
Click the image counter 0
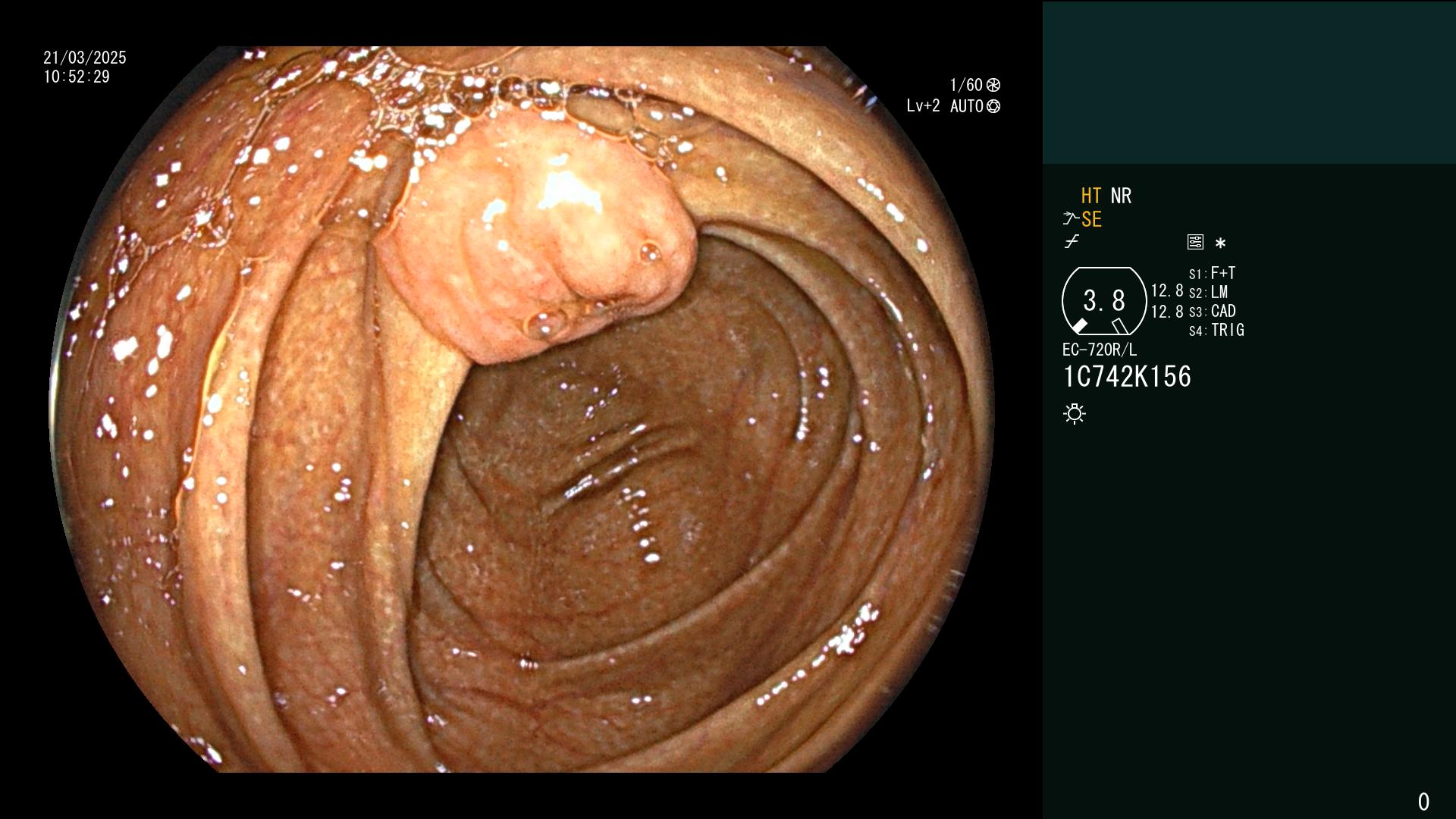1423,802
